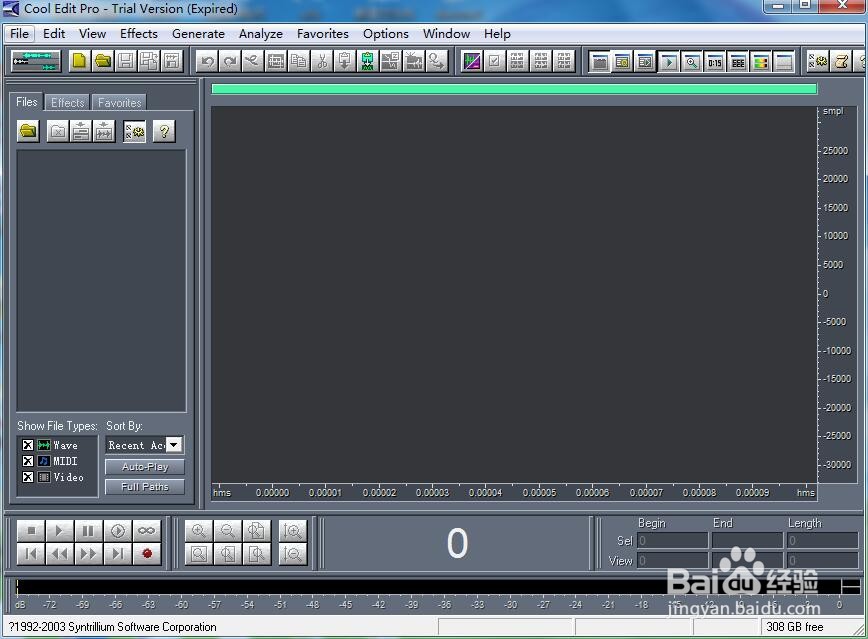Open the Favorites menu in menu bar
This screenshot has width=868, height=639.
tap(323, 34)
